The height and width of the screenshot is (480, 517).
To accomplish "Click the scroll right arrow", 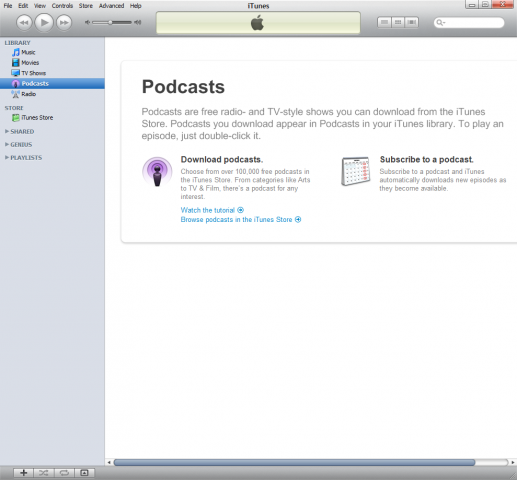I will (x=513, y=462).
